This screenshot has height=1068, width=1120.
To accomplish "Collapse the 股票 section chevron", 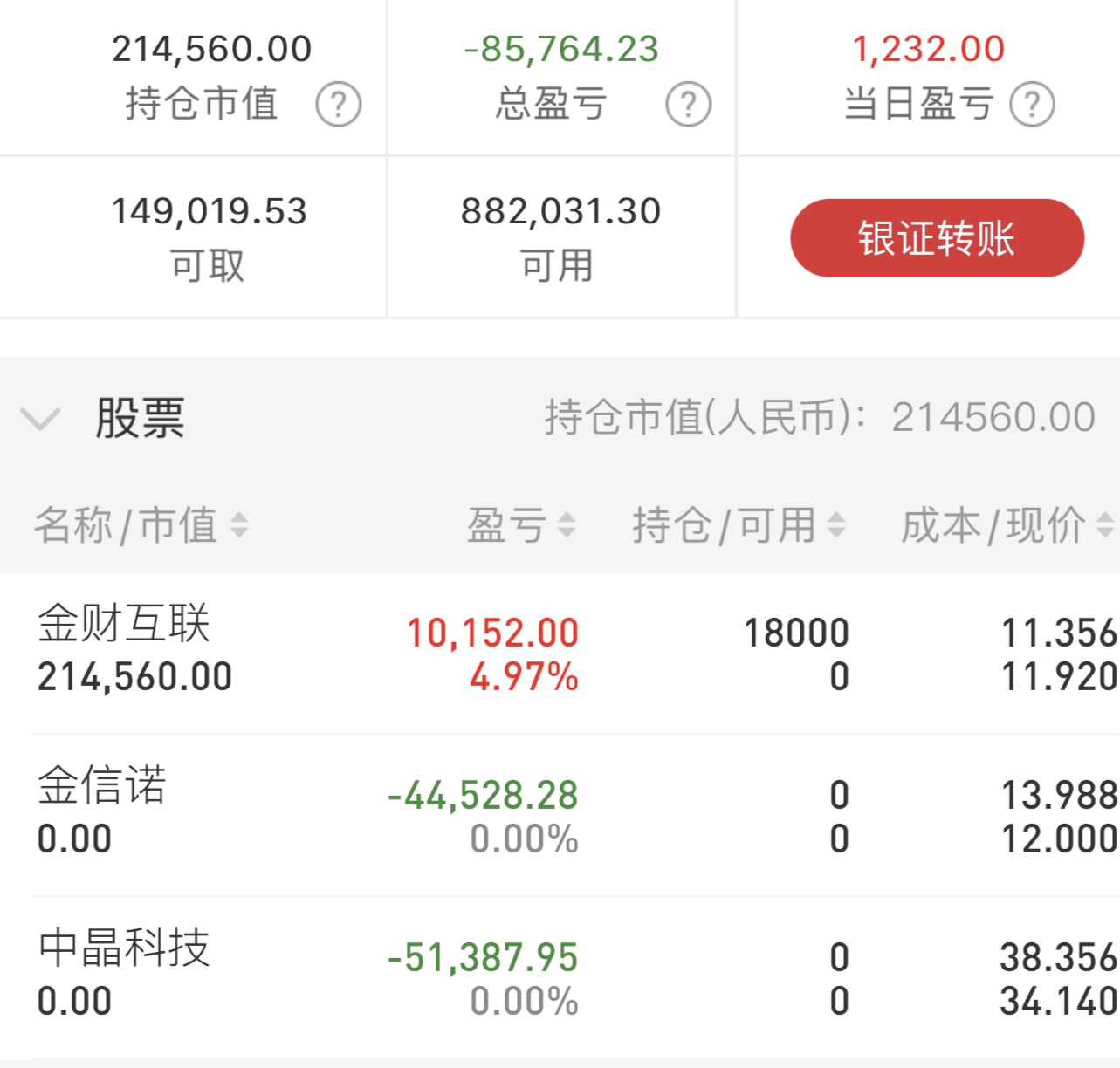I will click(40, 419).
